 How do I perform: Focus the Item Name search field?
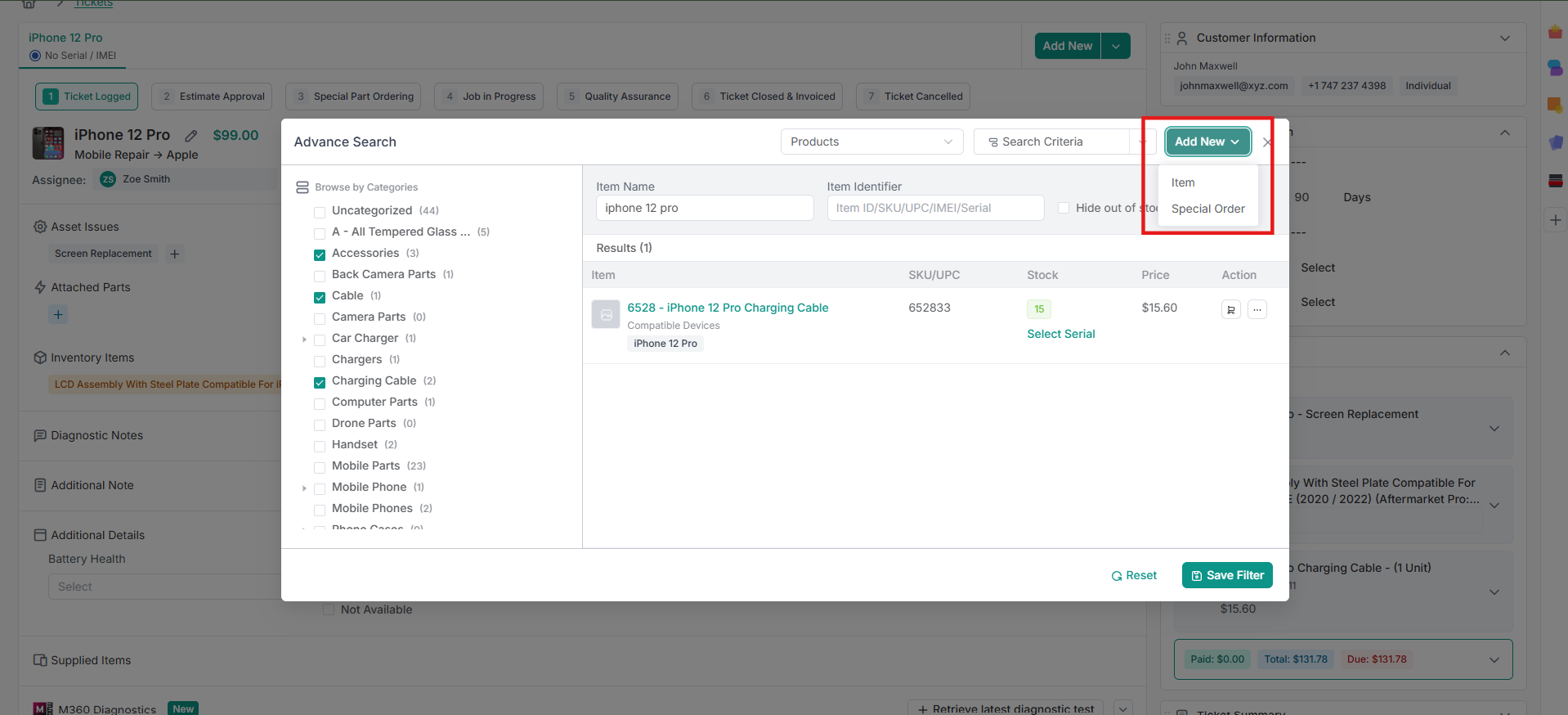click(x=705, y=208)
